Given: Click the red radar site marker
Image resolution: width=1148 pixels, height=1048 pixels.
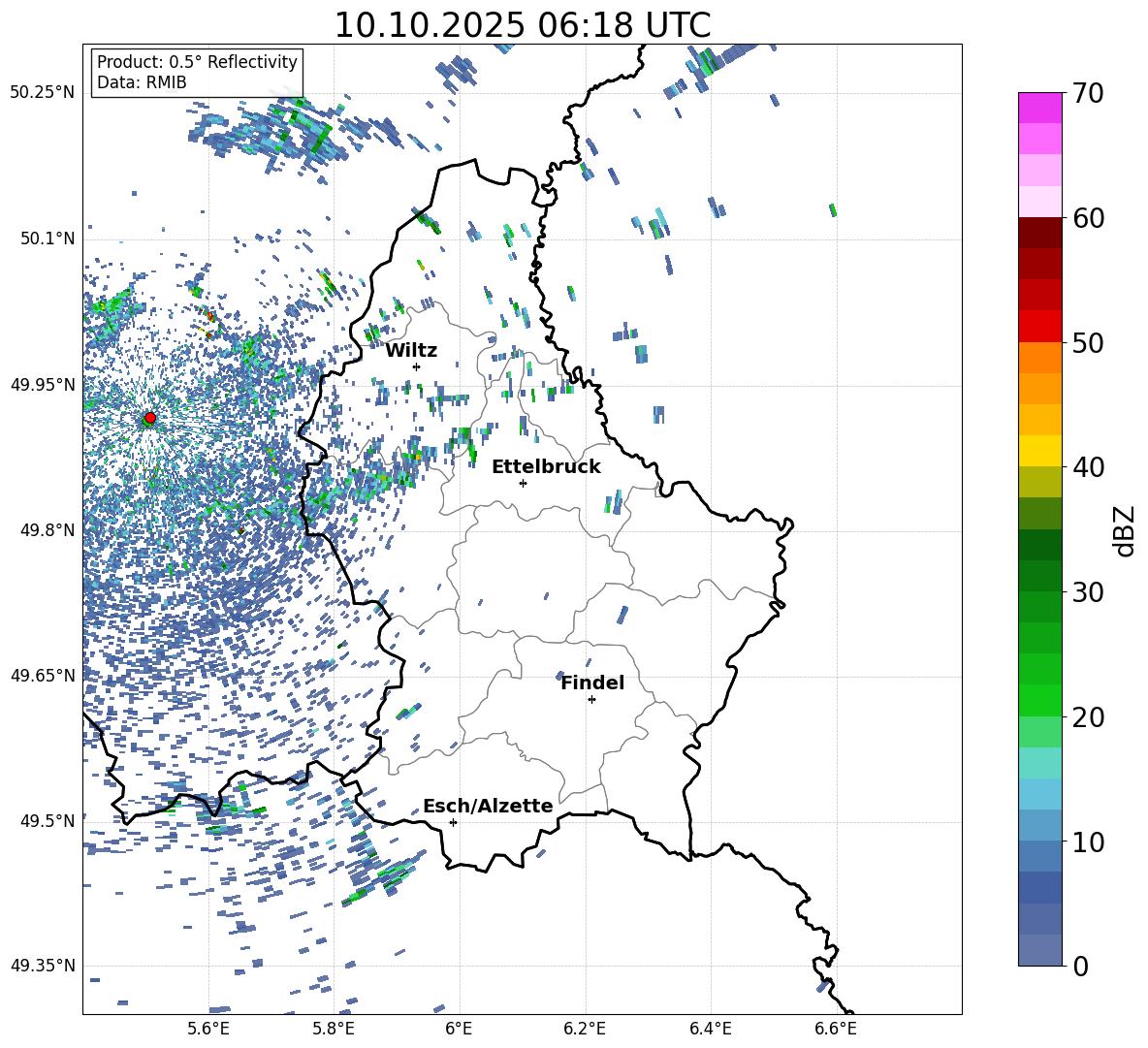Looking at the screenshot, I should (149, 418).
